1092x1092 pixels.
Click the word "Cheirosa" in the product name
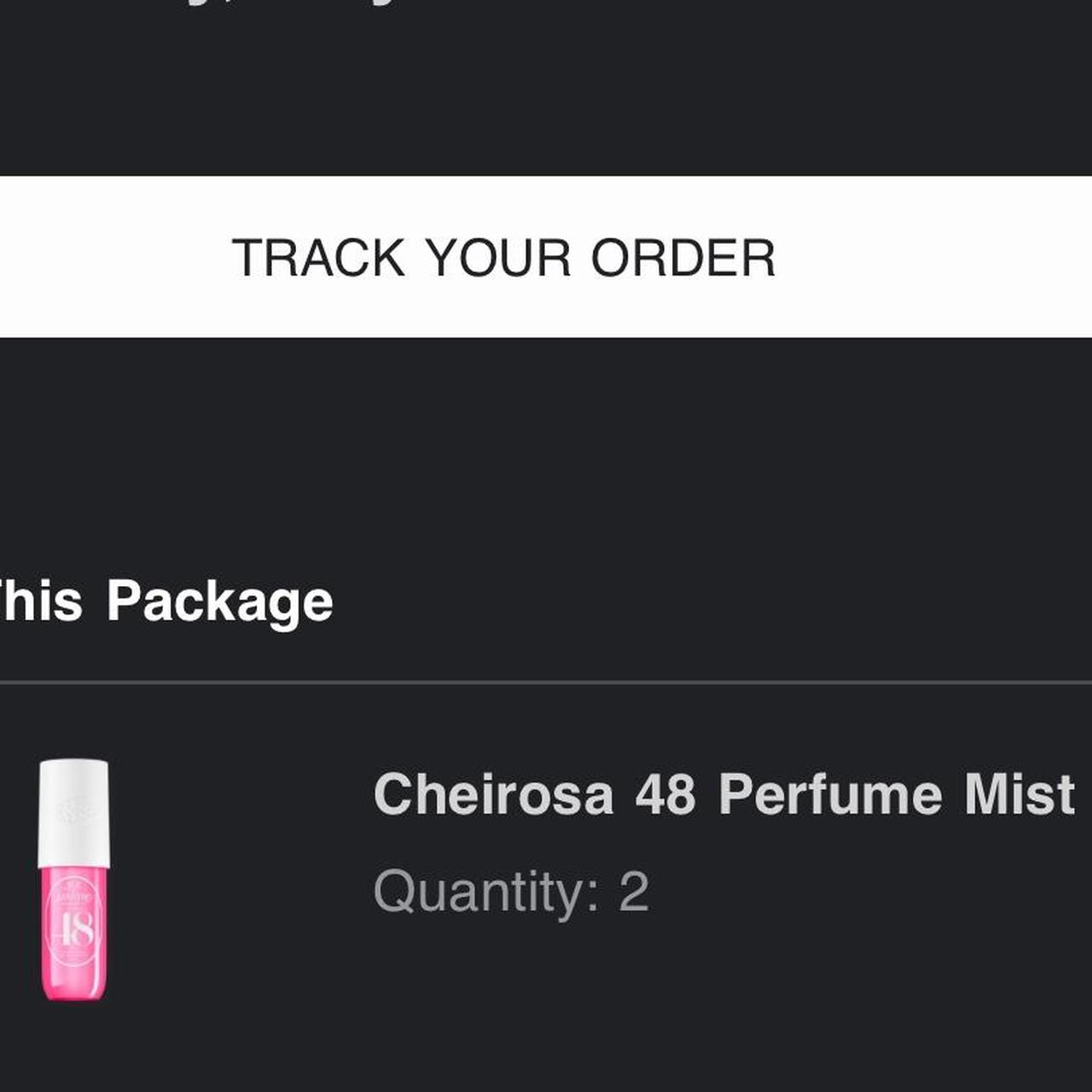493,794
